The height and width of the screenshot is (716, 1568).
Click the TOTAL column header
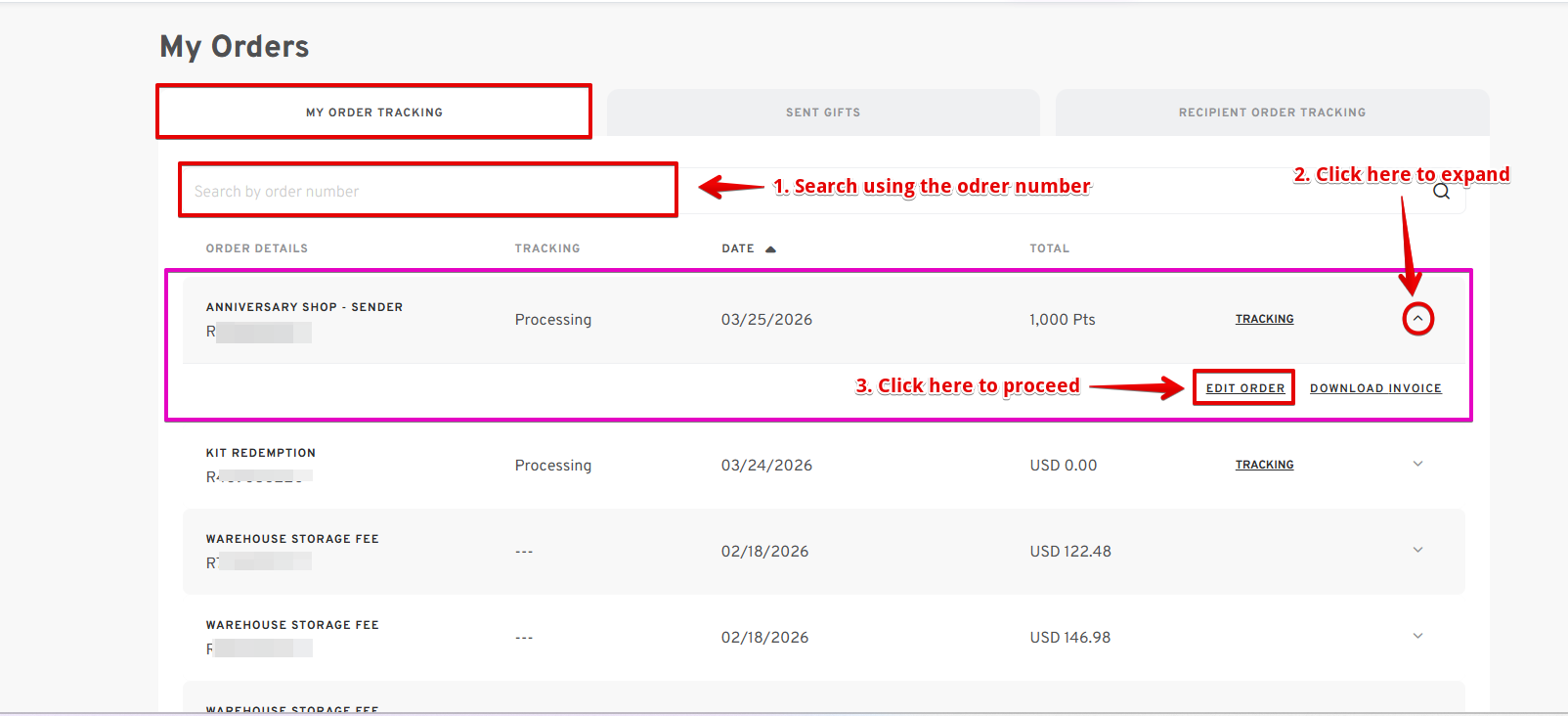[x=1049, y=249]
